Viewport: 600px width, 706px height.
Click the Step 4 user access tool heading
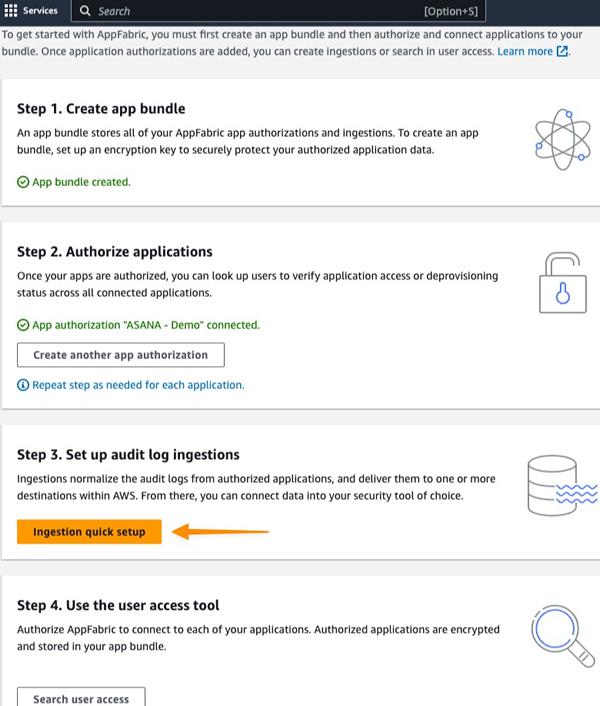point(118,605)
